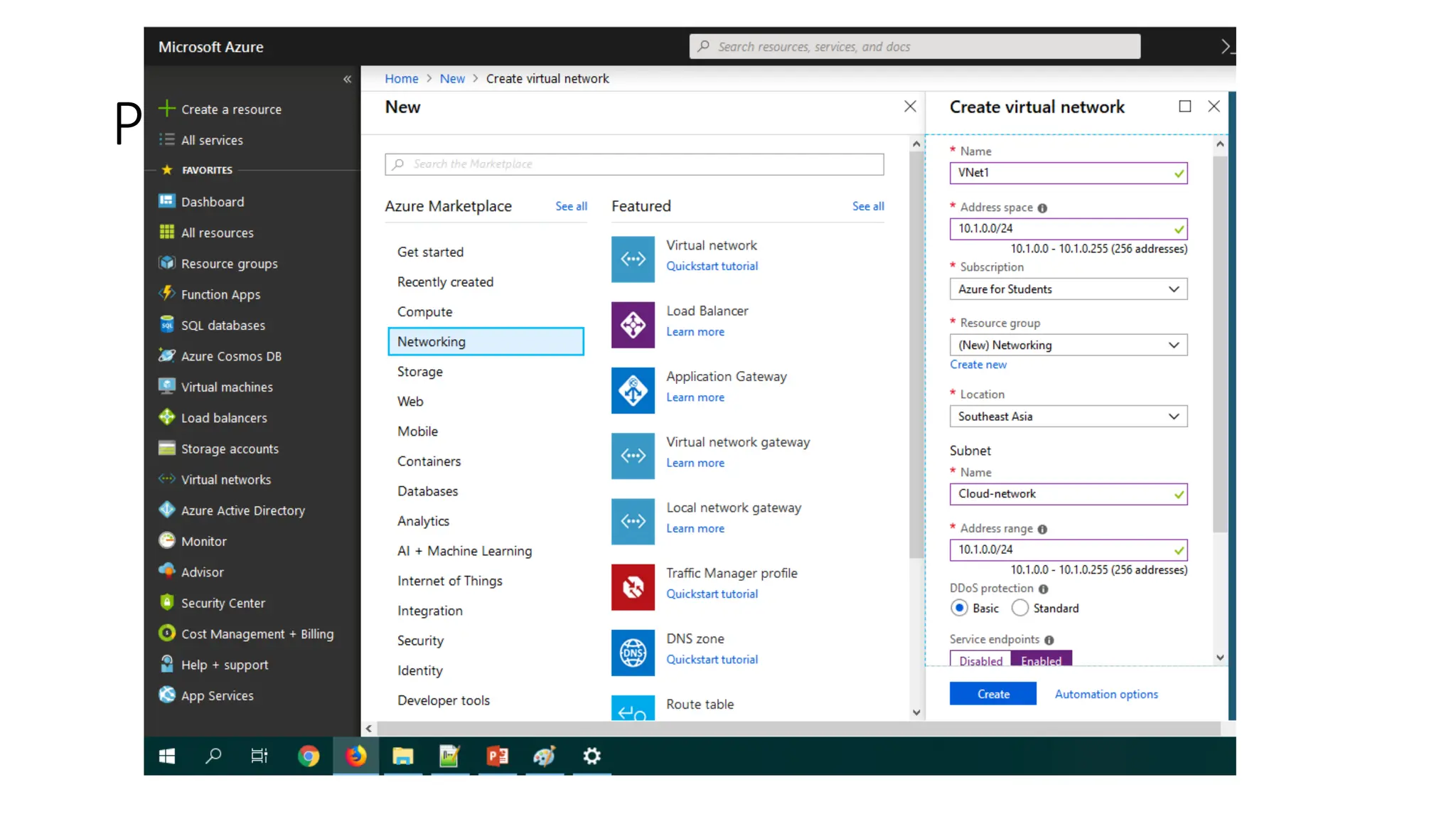Open the Virtual machines icon
This screenshot has height=819, width=1456.
[166, 386]
